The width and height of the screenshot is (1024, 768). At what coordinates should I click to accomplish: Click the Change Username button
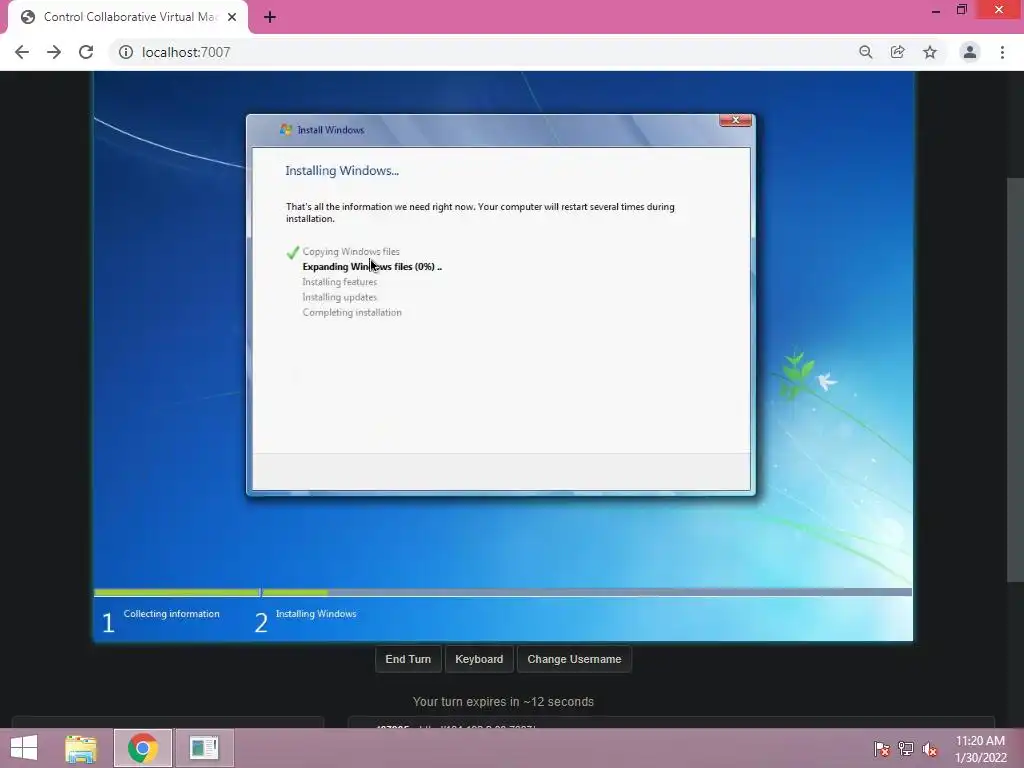click(574, 659)
